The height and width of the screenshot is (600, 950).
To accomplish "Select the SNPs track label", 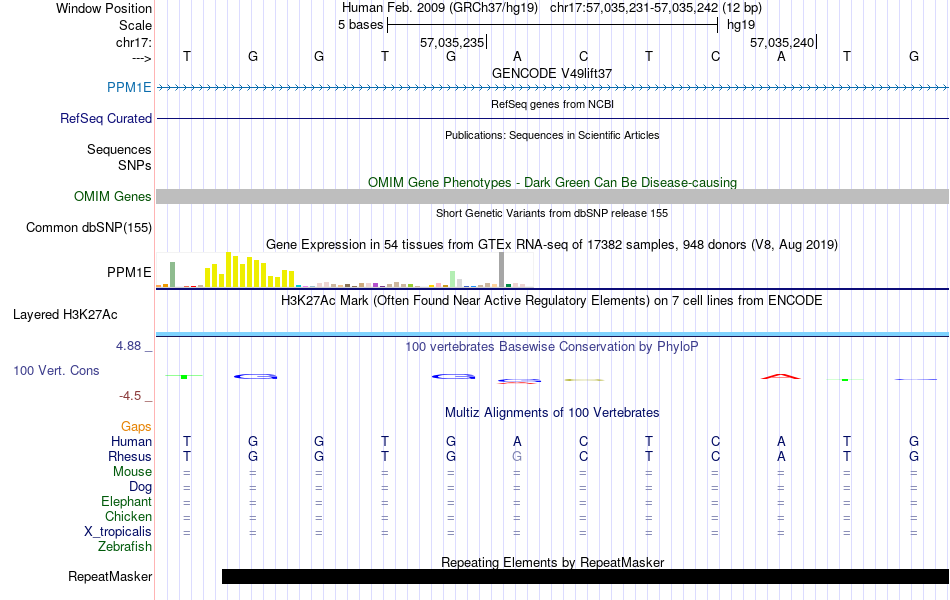I will click(135, 165).
